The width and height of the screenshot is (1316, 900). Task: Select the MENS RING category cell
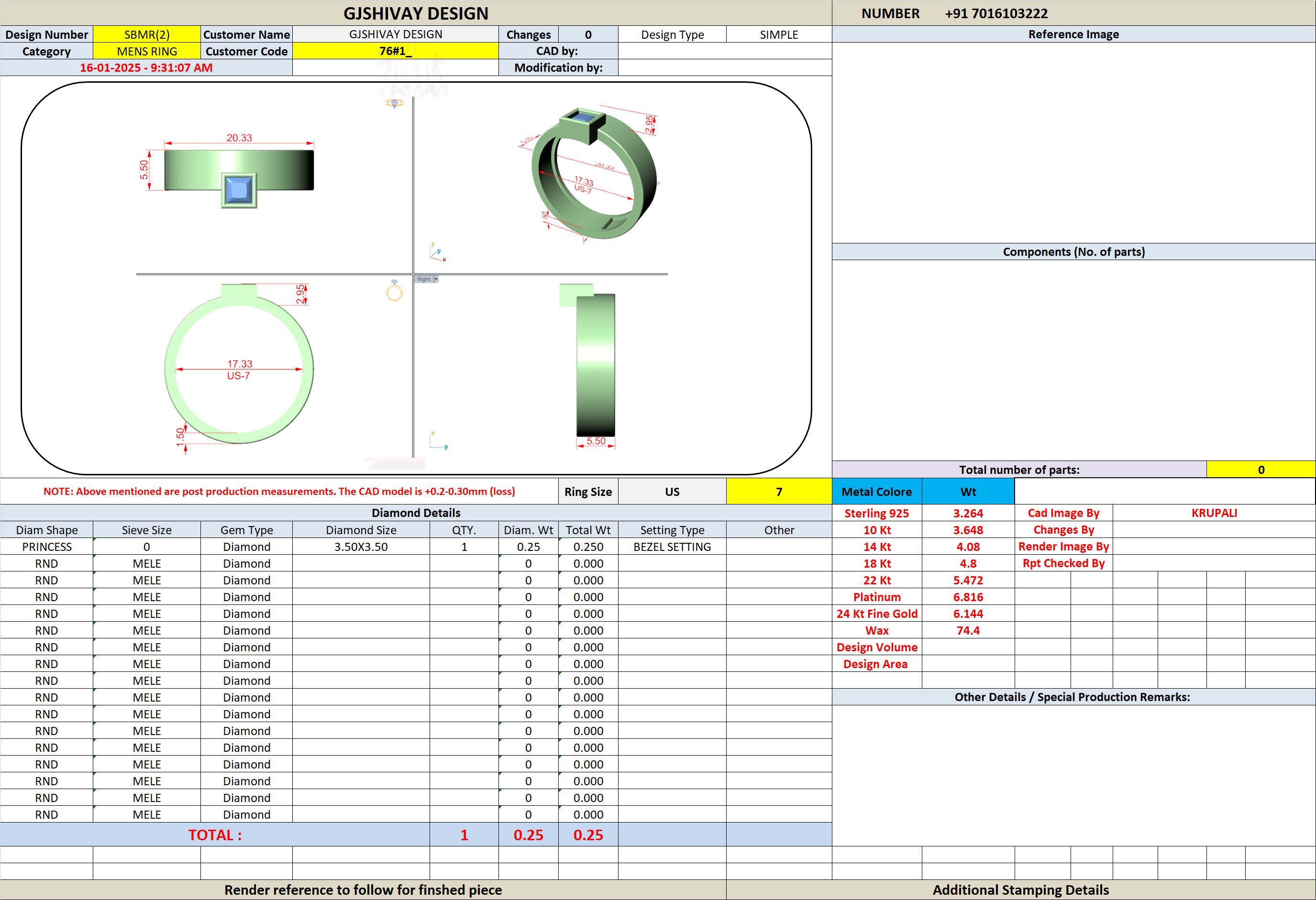[x=147, y=51]
